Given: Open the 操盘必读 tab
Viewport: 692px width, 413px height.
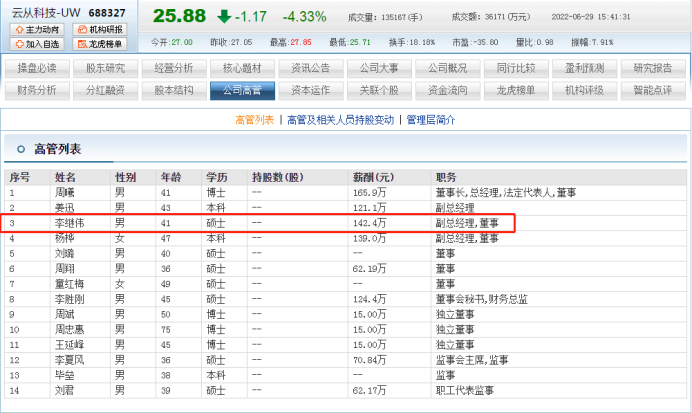Looking at the screenshot, I should point(37,68).
